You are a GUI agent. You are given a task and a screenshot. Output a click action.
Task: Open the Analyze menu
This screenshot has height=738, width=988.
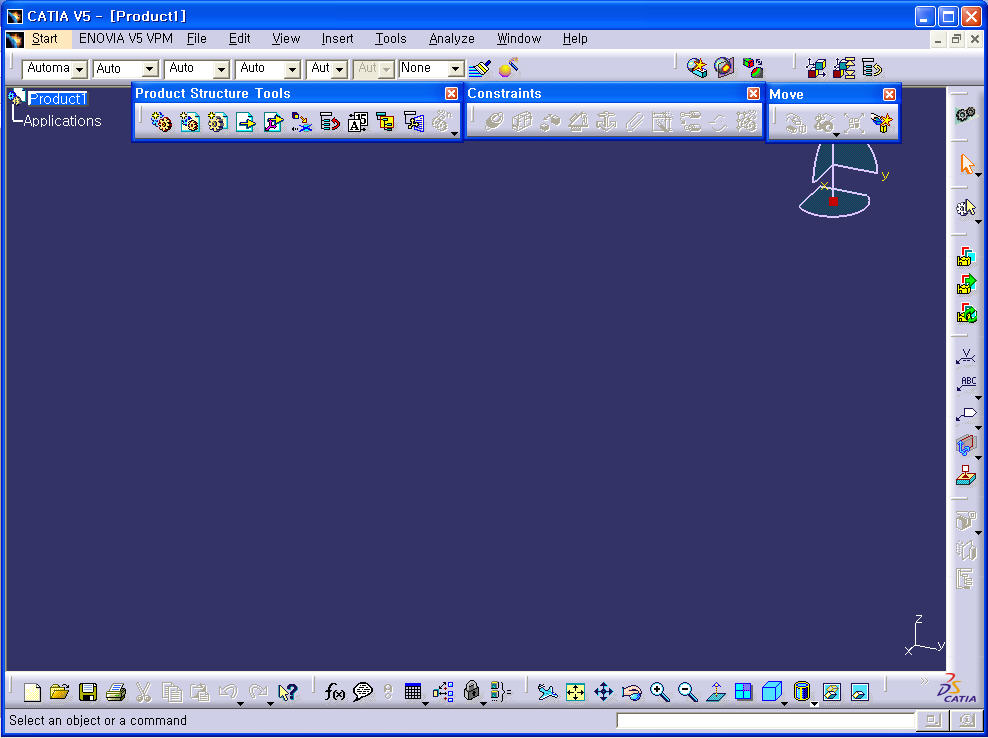pos(451,39)
